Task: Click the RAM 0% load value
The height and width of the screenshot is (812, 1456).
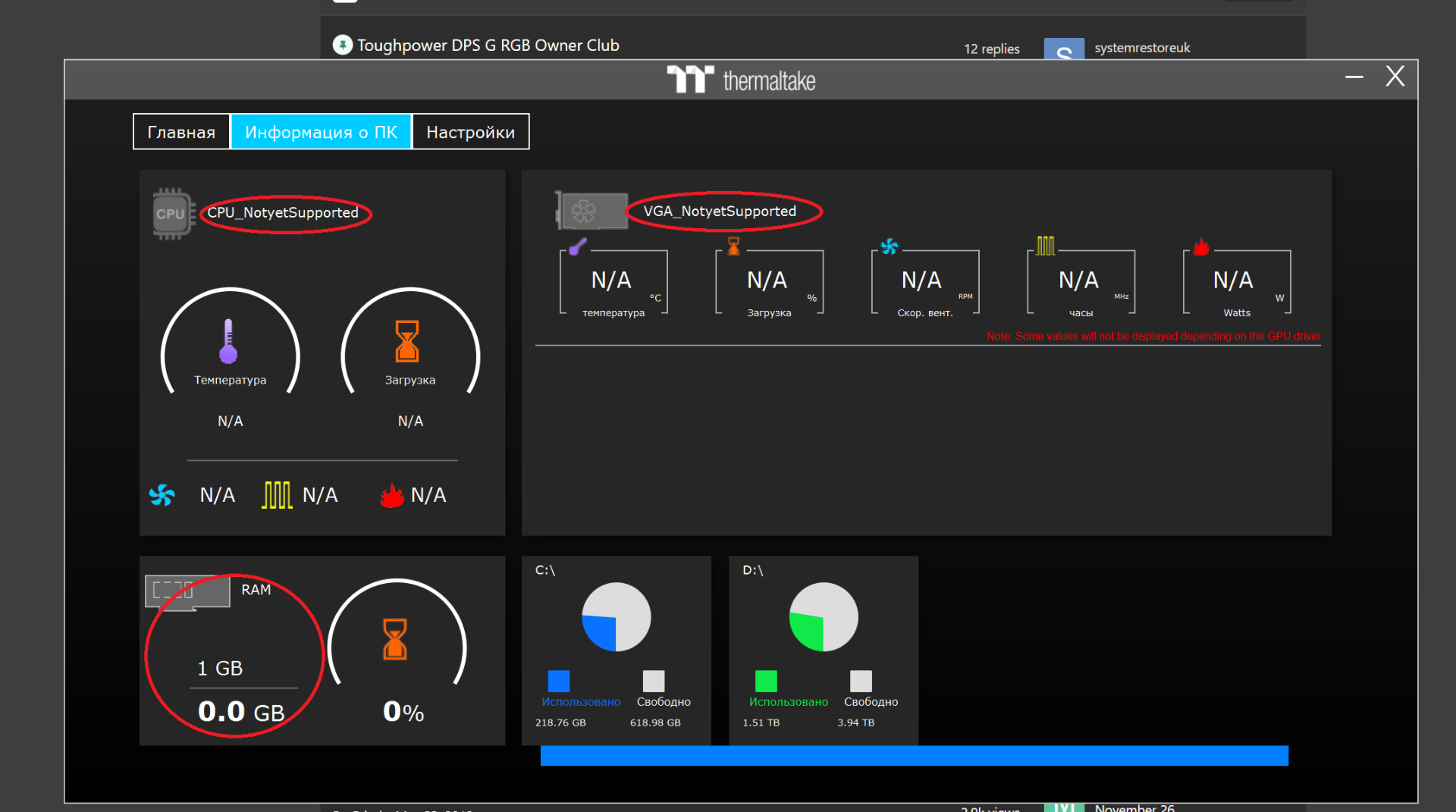Action: coord(403,711)
